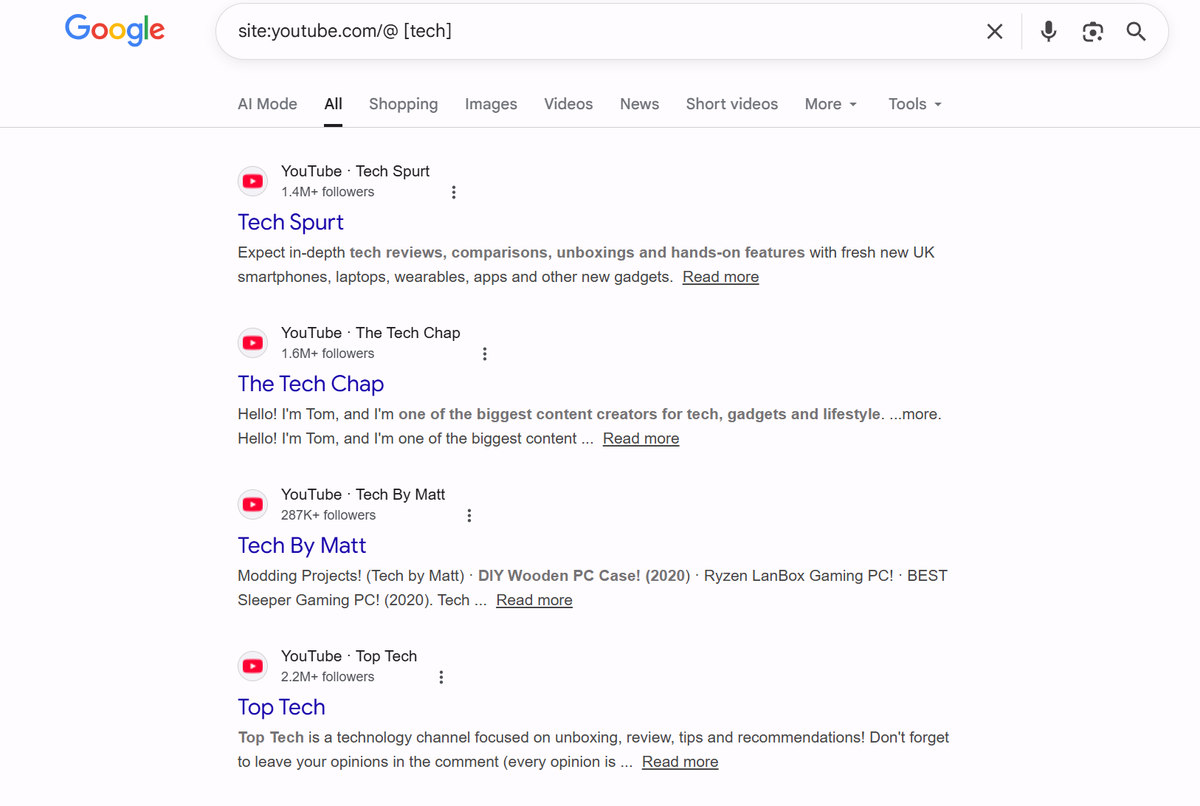Open three-dot menu for Tech Spurt result
Viewport: 1200px width, 806px height.
(x=454, y=192)
